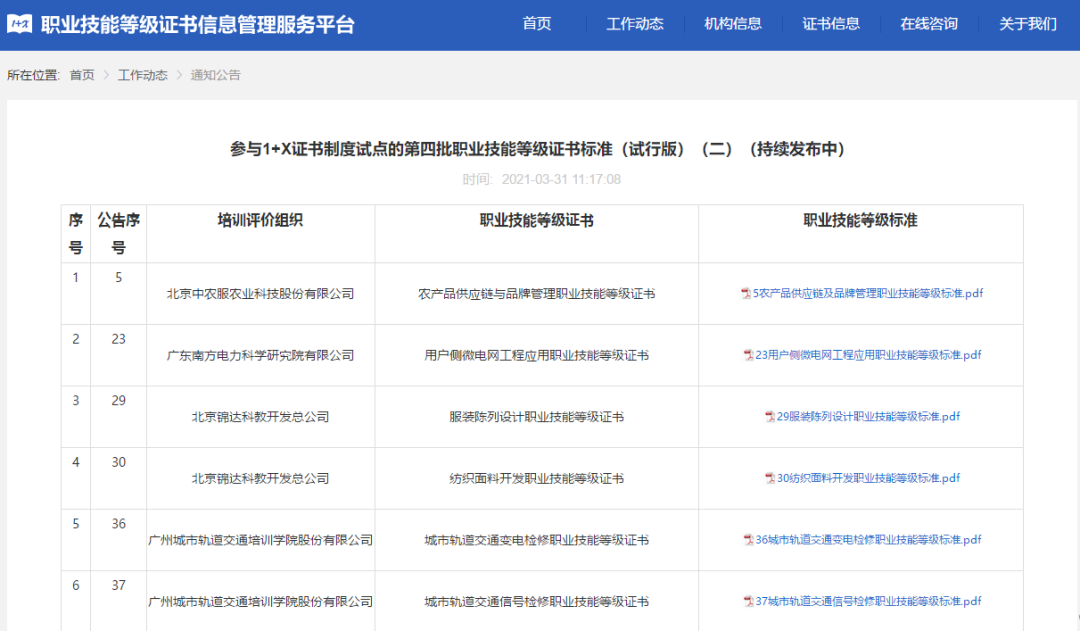
Task: Open the 29服装陈列设计职业技能等级标准.pdf link
Action: coord(868,417)
